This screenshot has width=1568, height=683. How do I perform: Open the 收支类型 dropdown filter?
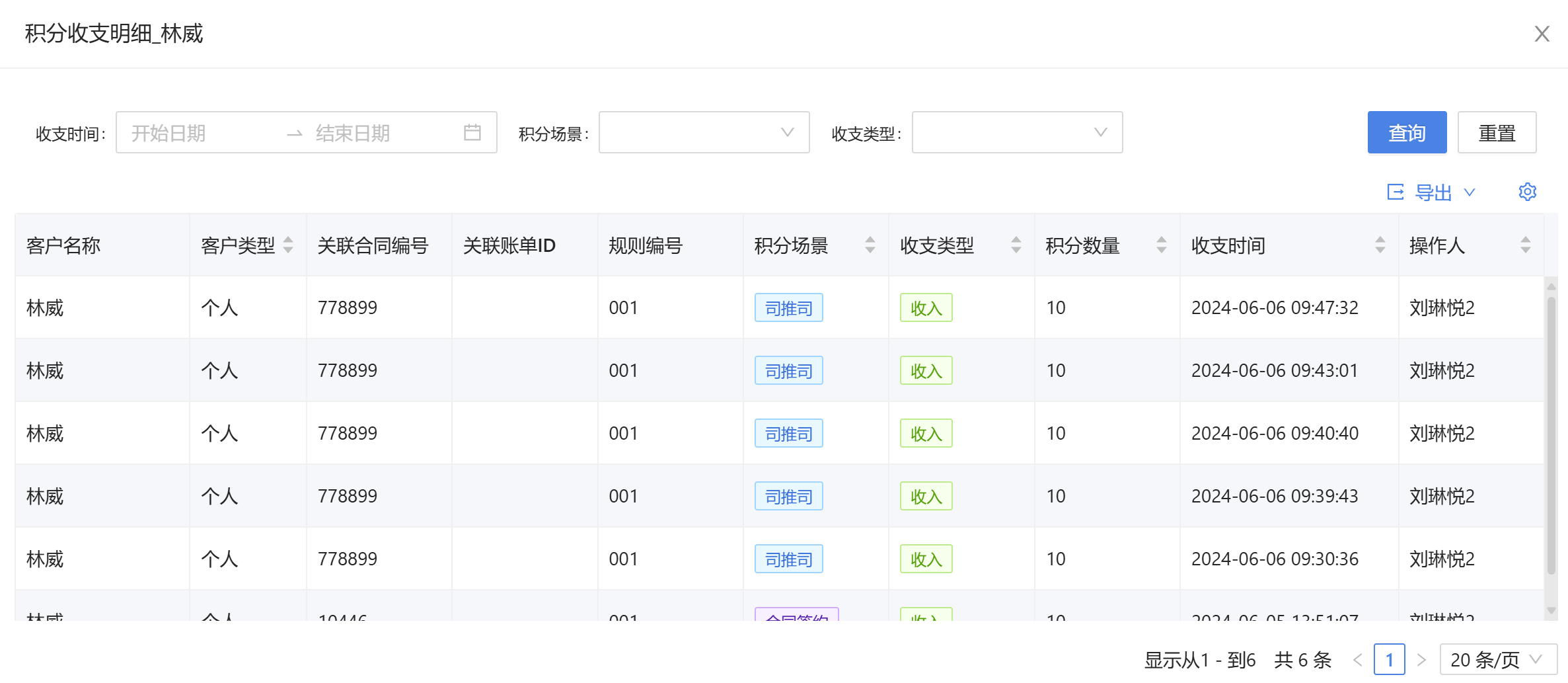click(1016, 132)
